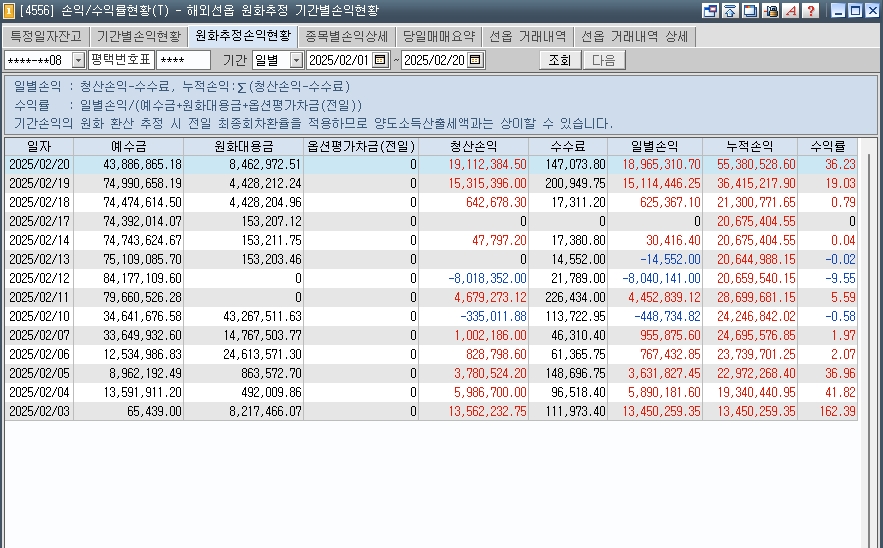Click the start date field 2025/02/01
The width and height of the screenshot is (883, 548).
tap(340, 60)
